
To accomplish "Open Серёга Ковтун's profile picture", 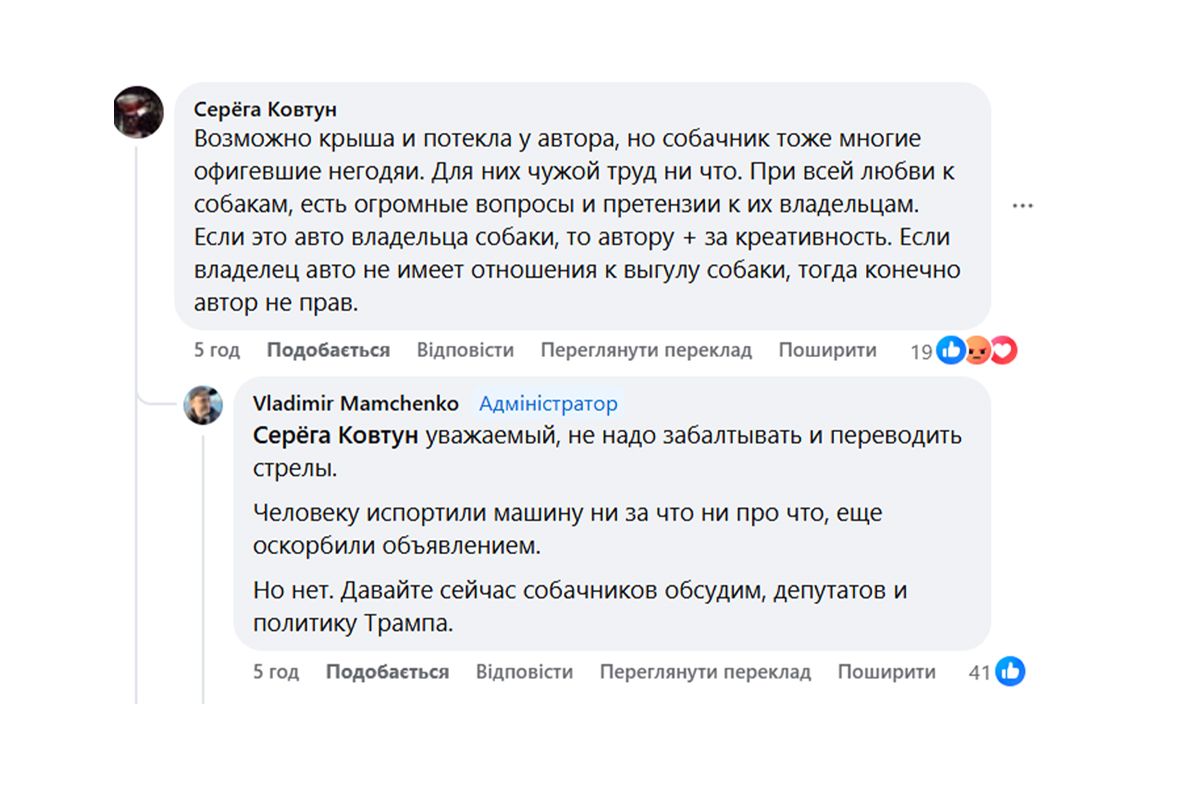I will click(137, 113).
